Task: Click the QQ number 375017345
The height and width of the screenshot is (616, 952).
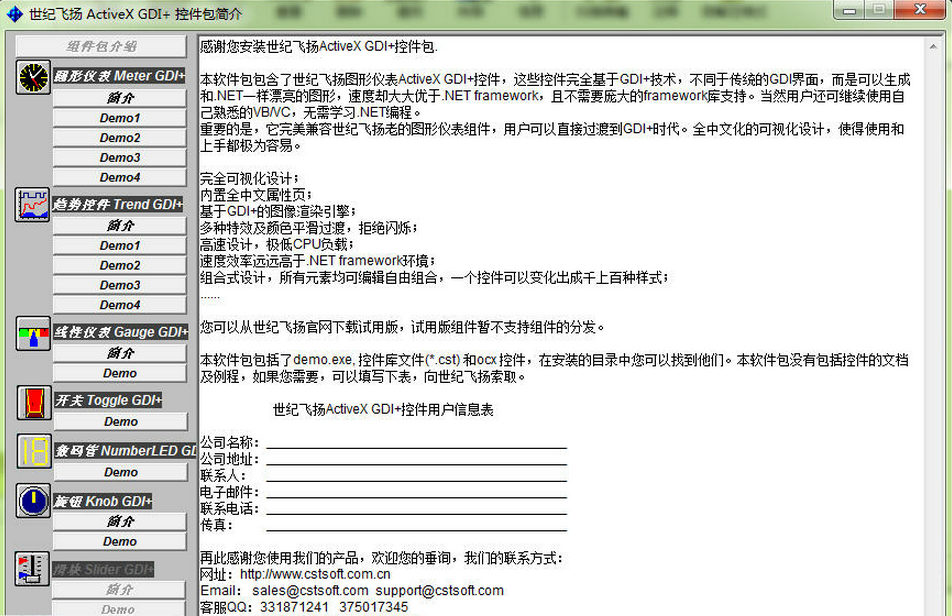Action: (x=373, y=607)
